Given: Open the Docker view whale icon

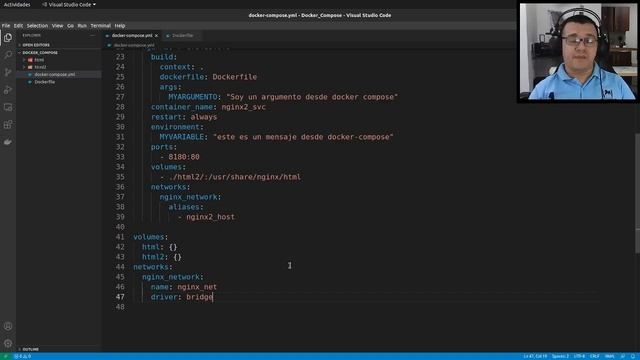Looking at the screenshot, I should click(x=8, y=142).
